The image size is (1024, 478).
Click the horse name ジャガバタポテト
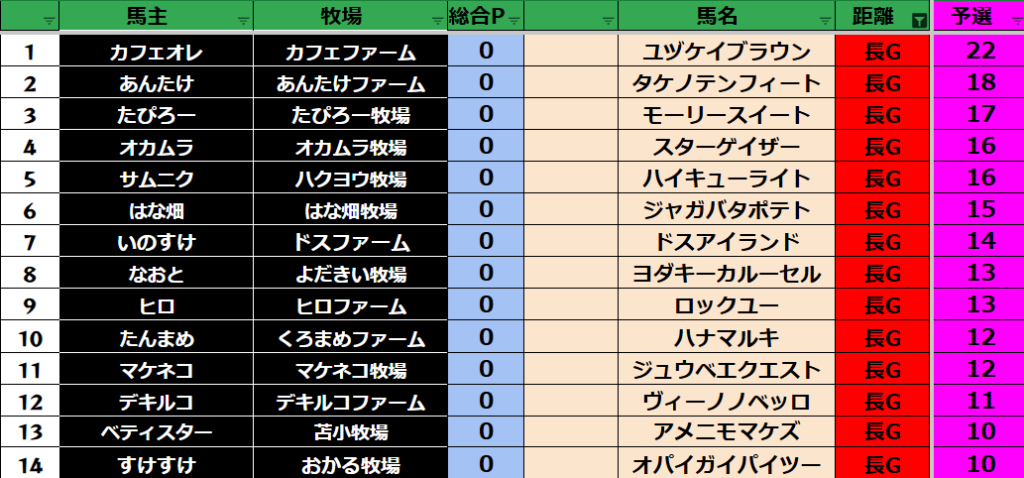(726, 210)
